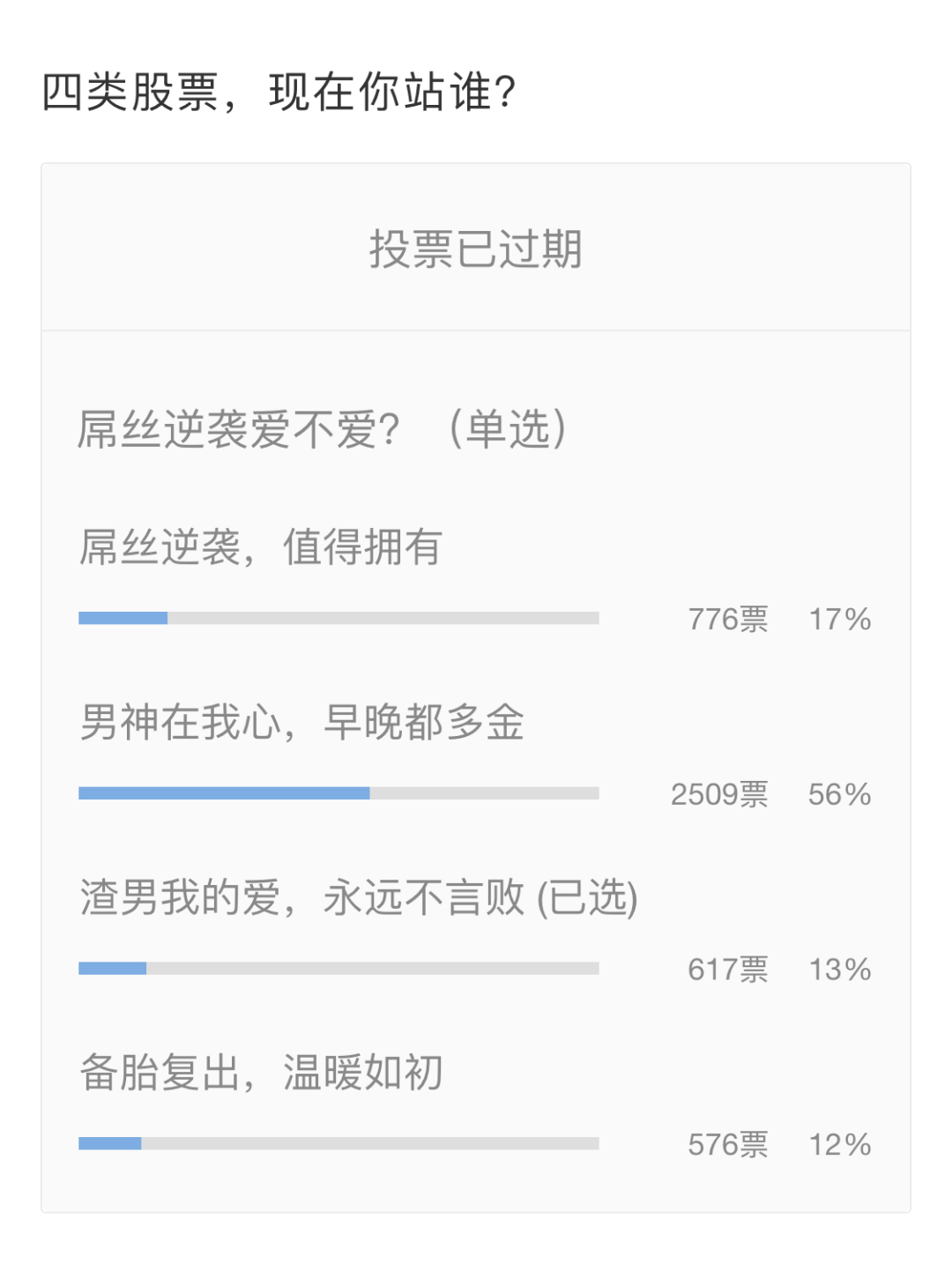Click the 776票 vote count

click(x=727, y=620)
